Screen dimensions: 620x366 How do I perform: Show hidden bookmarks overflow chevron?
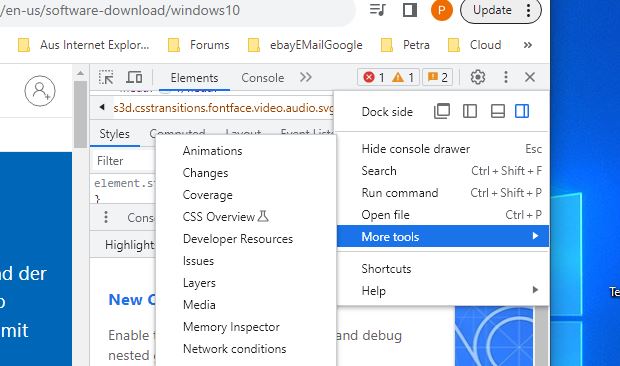tap(527, 45)
